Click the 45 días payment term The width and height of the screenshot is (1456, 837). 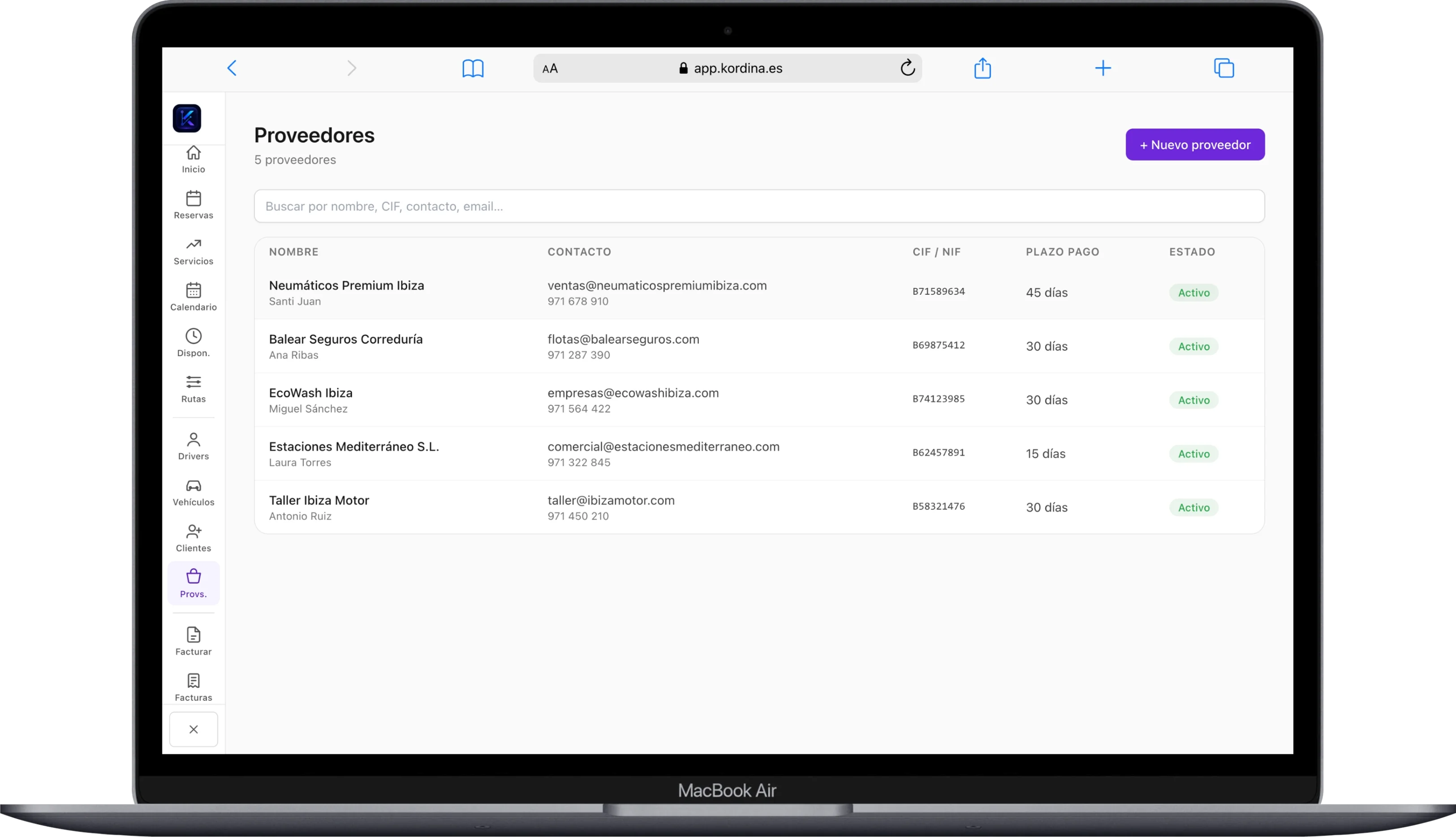pyautogui.click(x=1047, y=293)
